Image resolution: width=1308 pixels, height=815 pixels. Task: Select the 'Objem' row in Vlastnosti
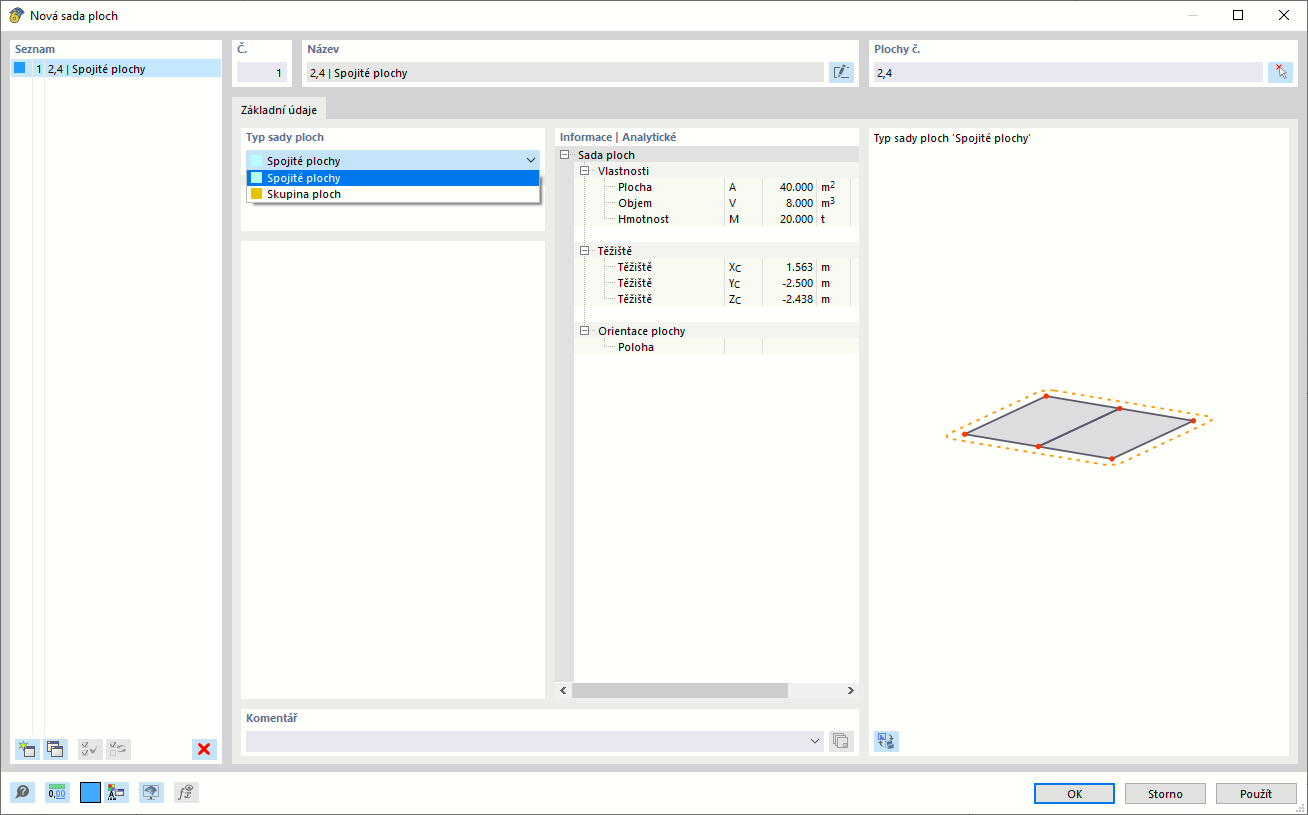(716, 203)
